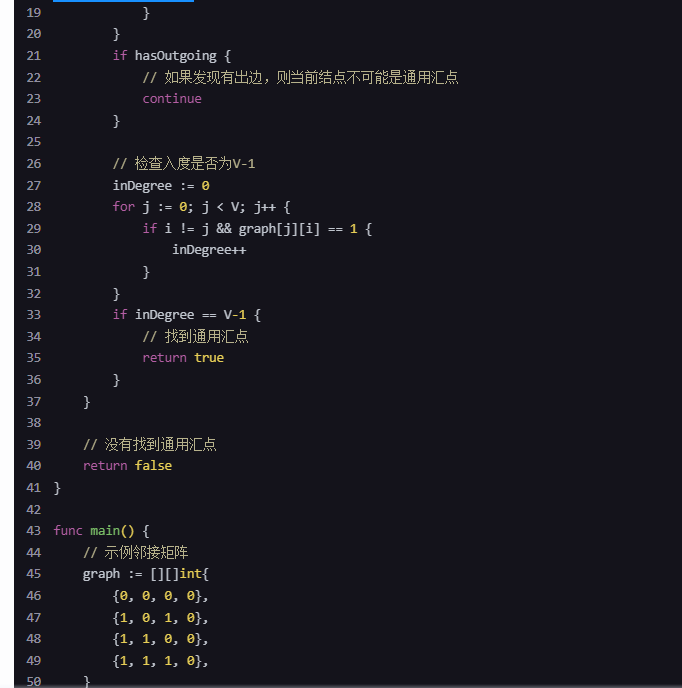
Task: Click the comment '// 没有找到通用汇点'
Action: tap(150, 444)
